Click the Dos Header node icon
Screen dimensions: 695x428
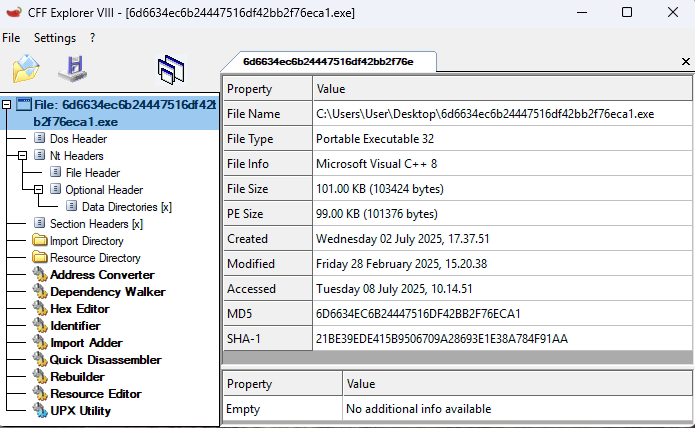point(39,138)
